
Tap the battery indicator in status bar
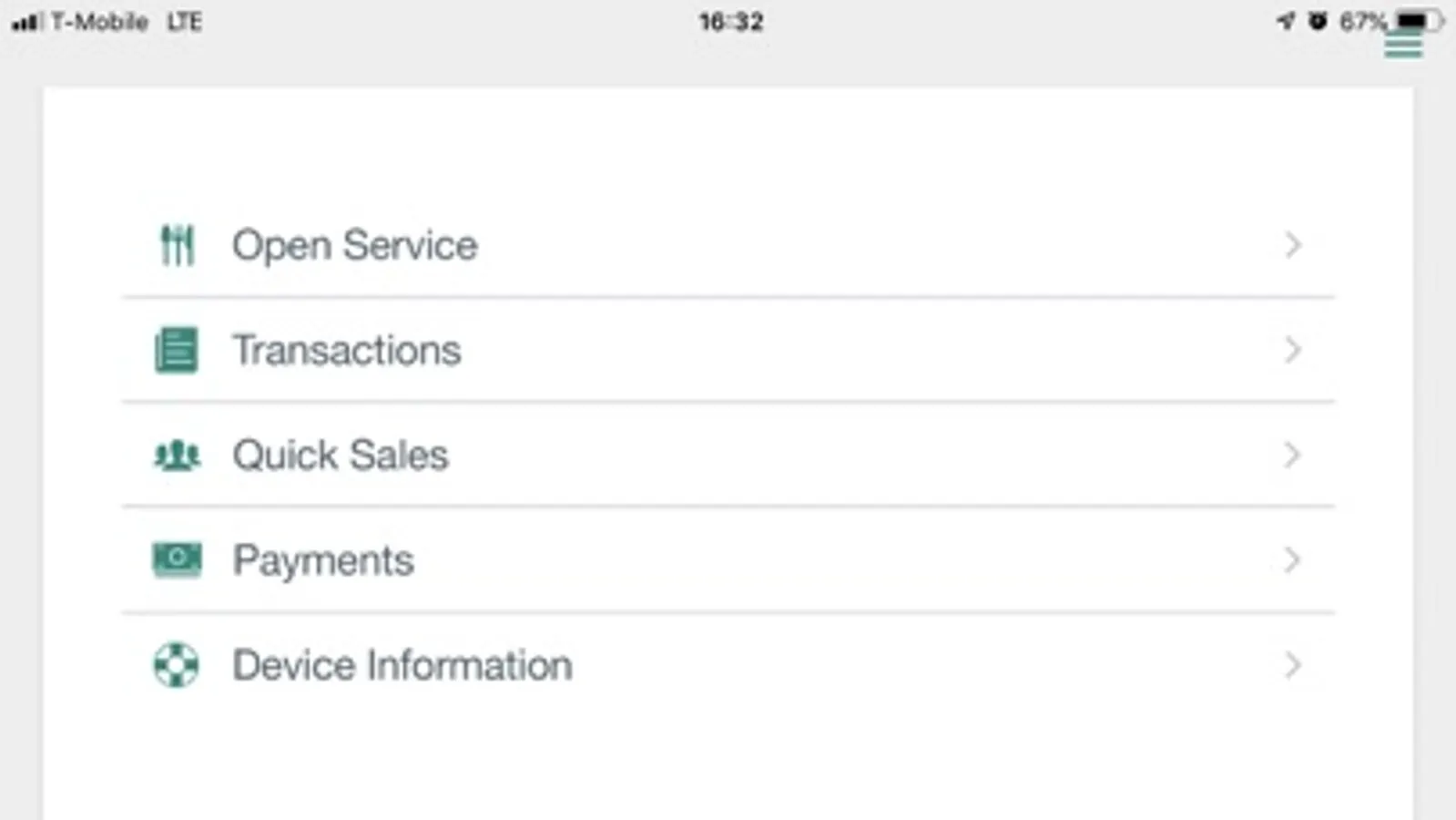click(1419, 20)
